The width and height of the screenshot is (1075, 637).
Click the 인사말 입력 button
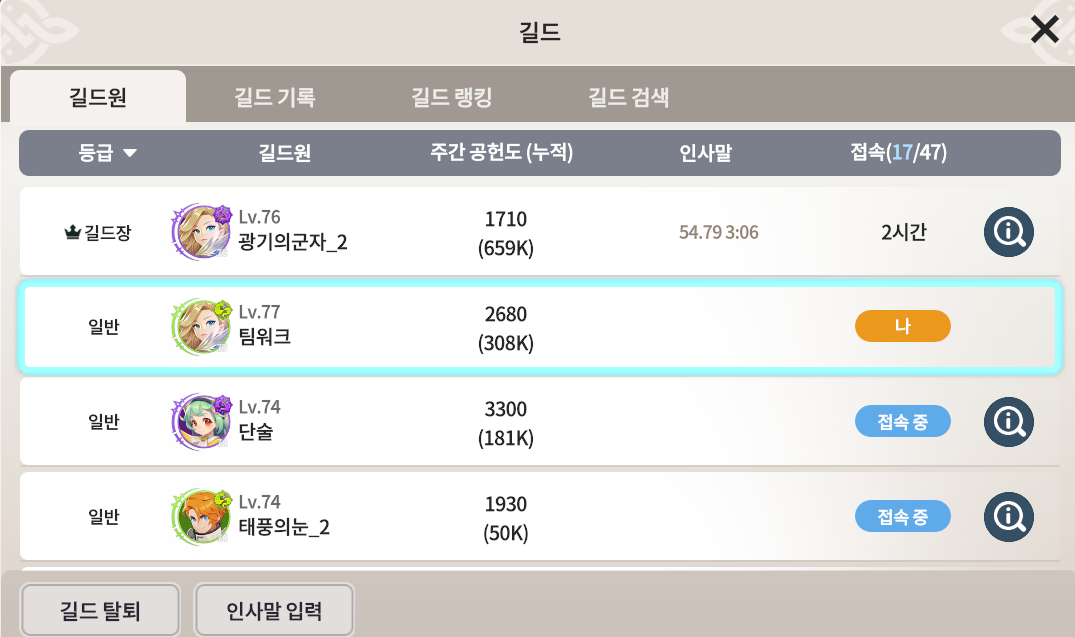coord(274,610)
